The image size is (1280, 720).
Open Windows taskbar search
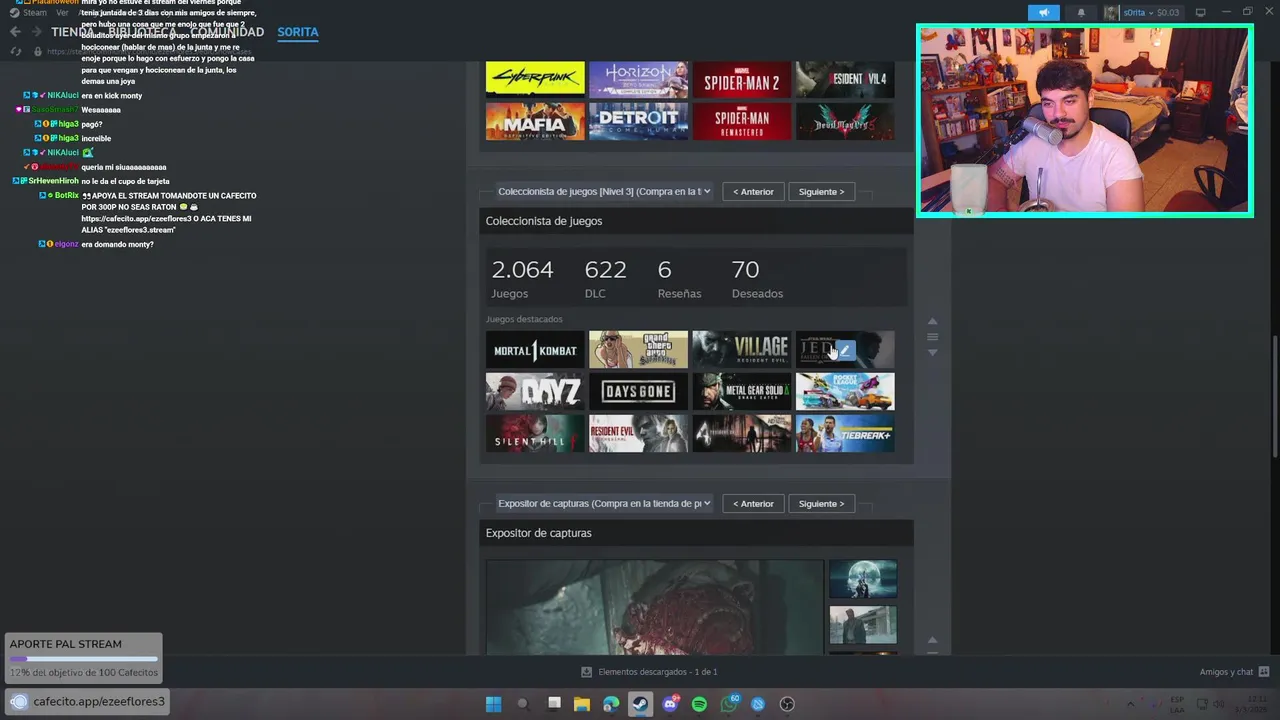click(x=522, y=704)
